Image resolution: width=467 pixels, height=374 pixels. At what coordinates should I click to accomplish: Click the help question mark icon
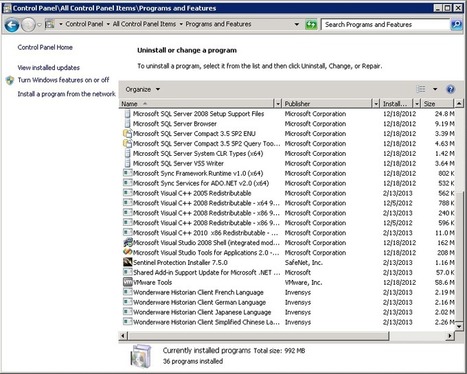(450, 89)
